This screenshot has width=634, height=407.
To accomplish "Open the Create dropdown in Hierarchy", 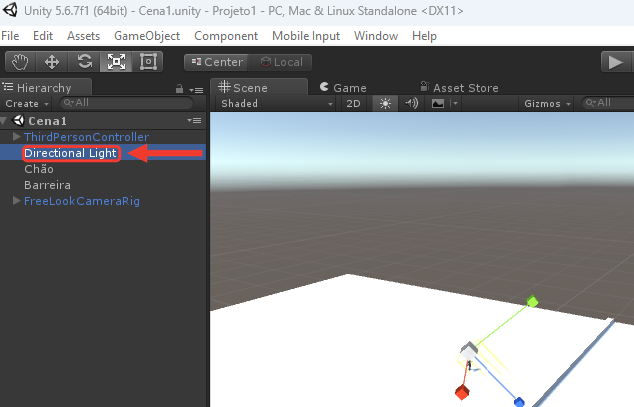I will (x=27, y=104).
